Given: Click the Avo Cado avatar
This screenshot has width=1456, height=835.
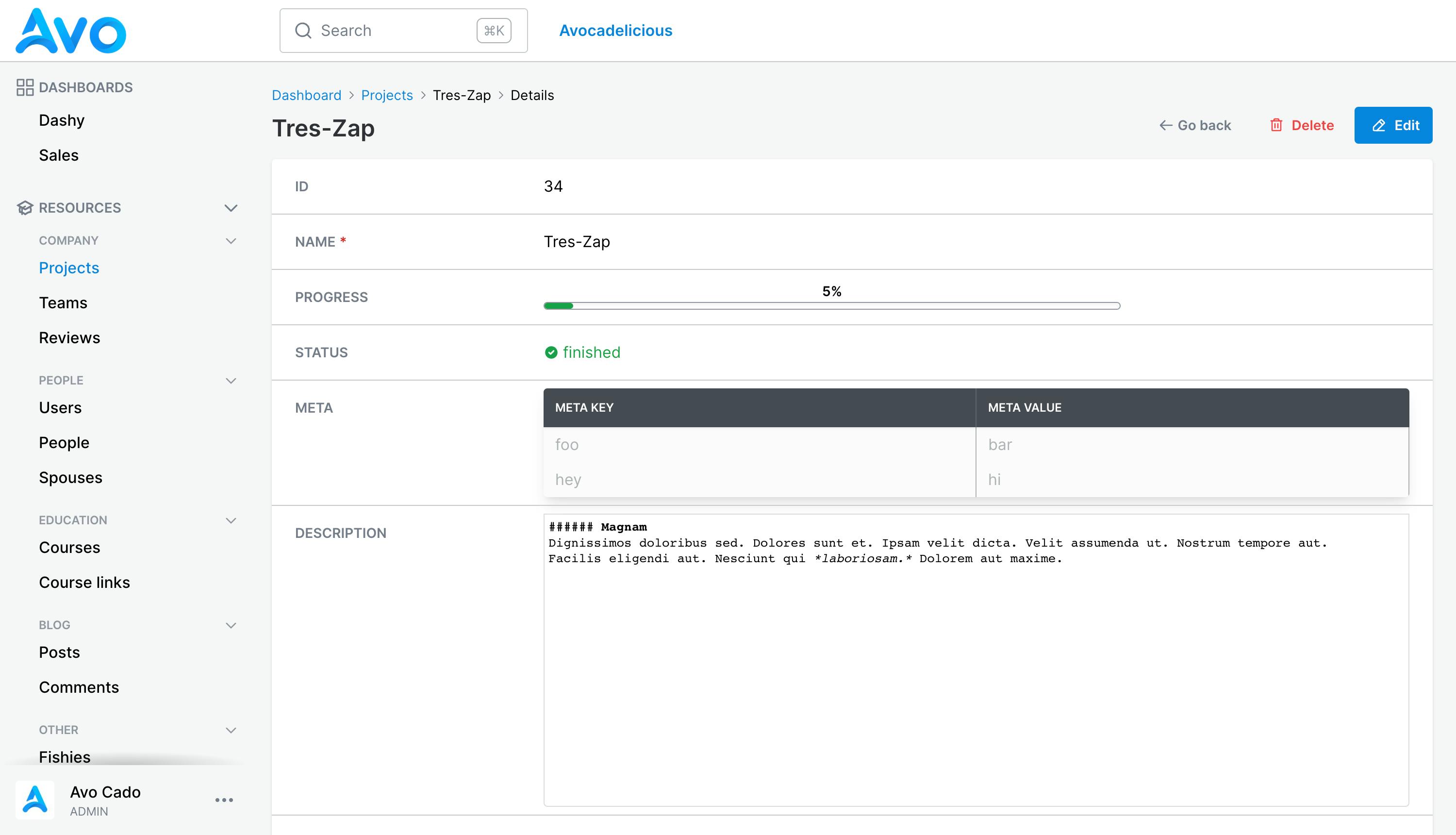Looking at the screenshot, I should [x=35, y=800].
